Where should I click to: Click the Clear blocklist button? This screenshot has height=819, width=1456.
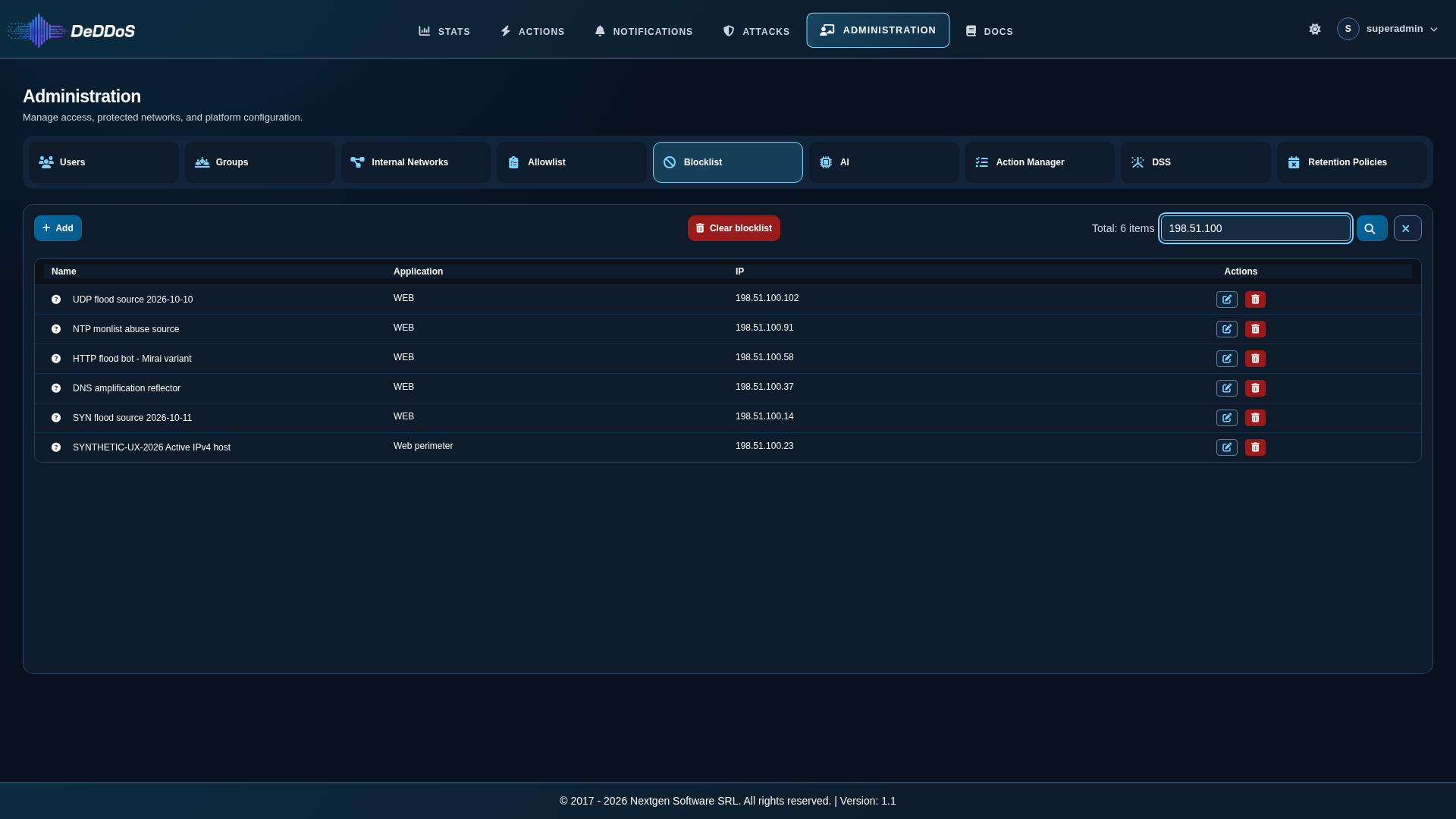pos(734,228)
